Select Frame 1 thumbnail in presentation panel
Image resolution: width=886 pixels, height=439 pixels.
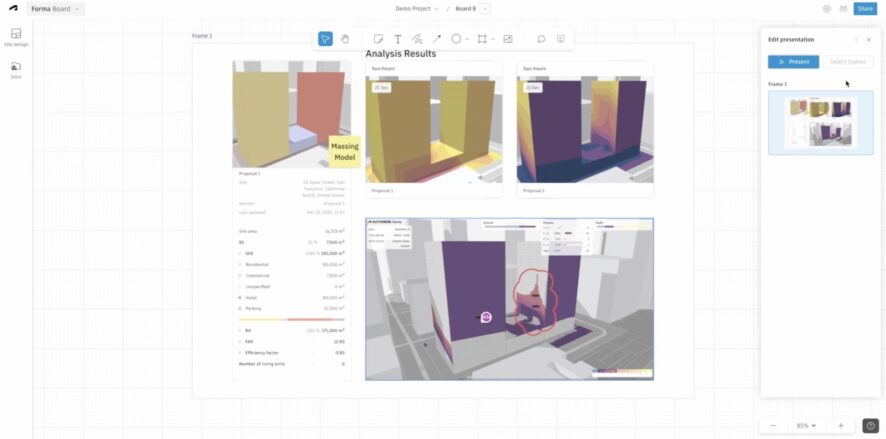[x=820, y=122]
